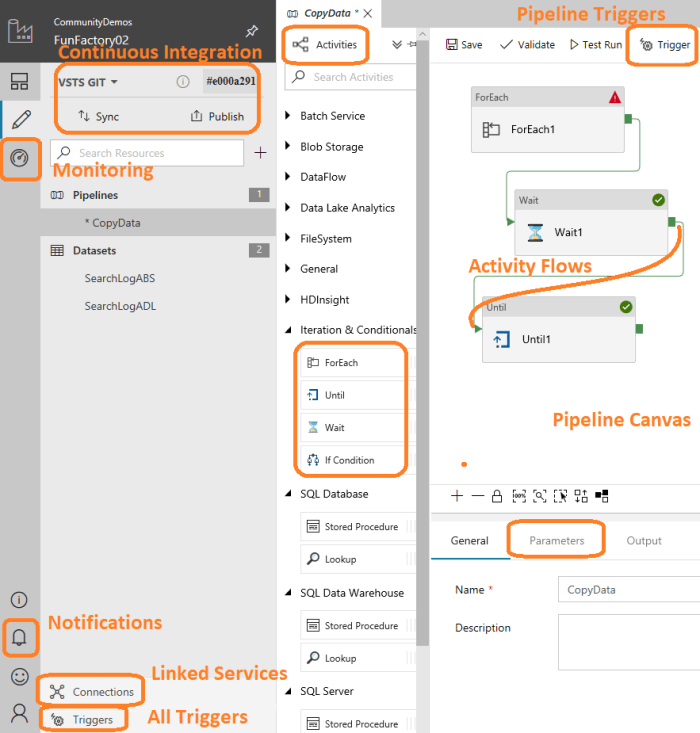
Task: Click the pin icon next to FunFactory02
Action: pyautogui.click(x=251, y=32)
